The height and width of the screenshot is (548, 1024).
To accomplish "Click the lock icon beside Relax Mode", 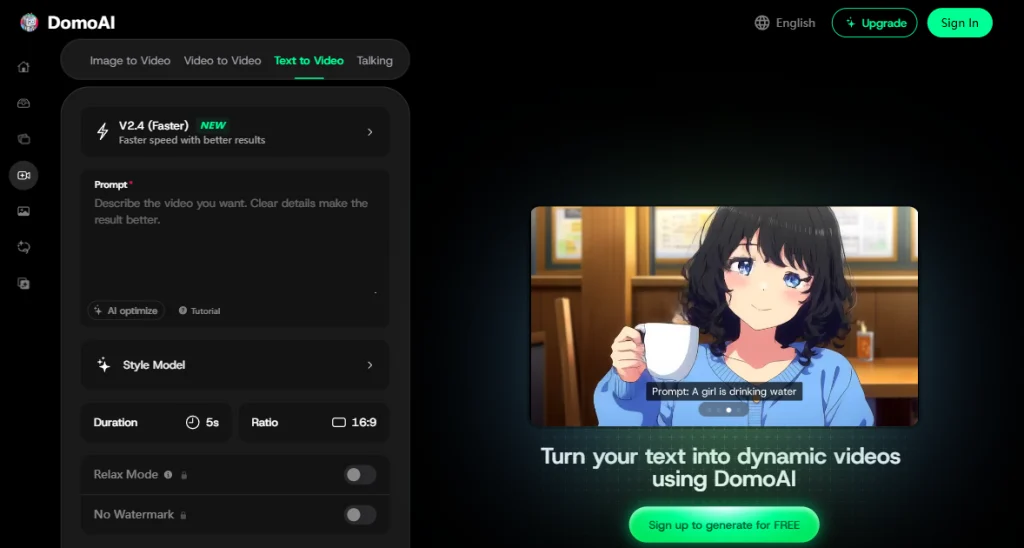I will (184, 475).
